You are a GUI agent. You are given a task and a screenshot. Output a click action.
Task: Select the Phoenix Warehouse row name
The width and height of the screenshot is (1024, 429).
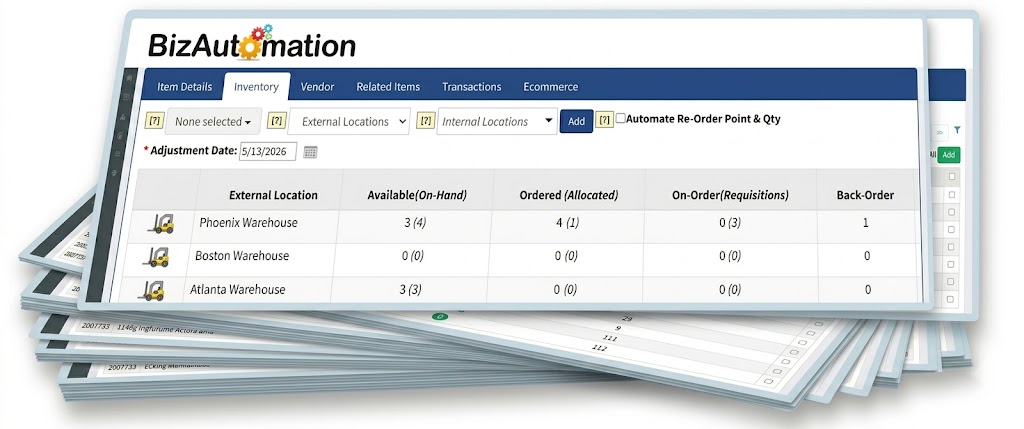(x=248, y=223)
